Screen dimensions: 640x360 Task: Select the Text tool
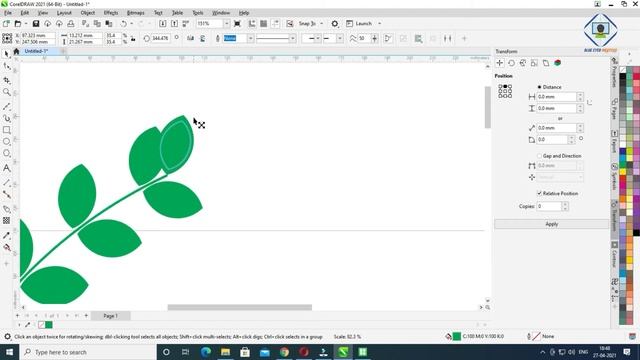(7, 168)
